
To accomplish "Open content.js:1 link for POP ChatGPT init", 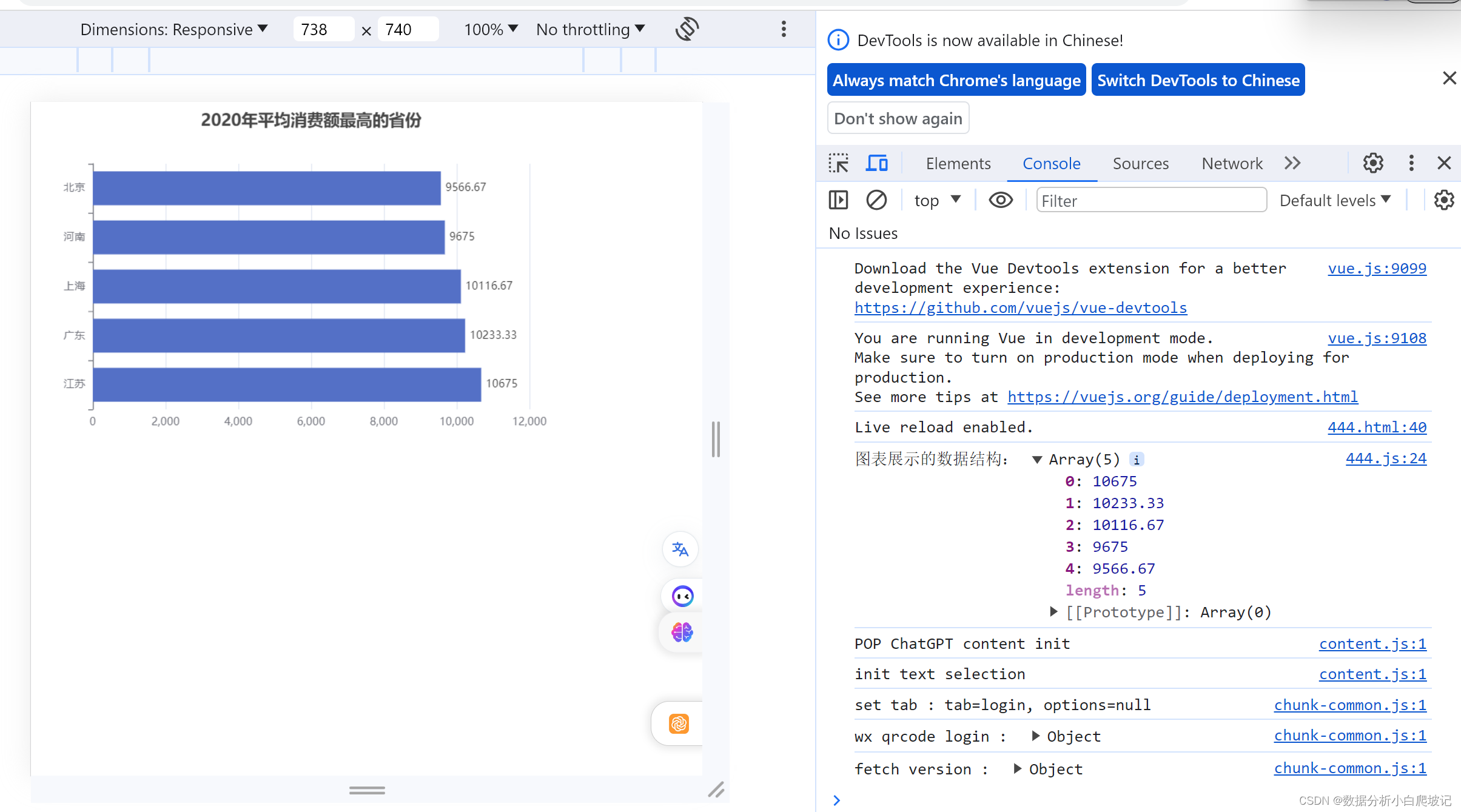I will tap(1372, 644).
